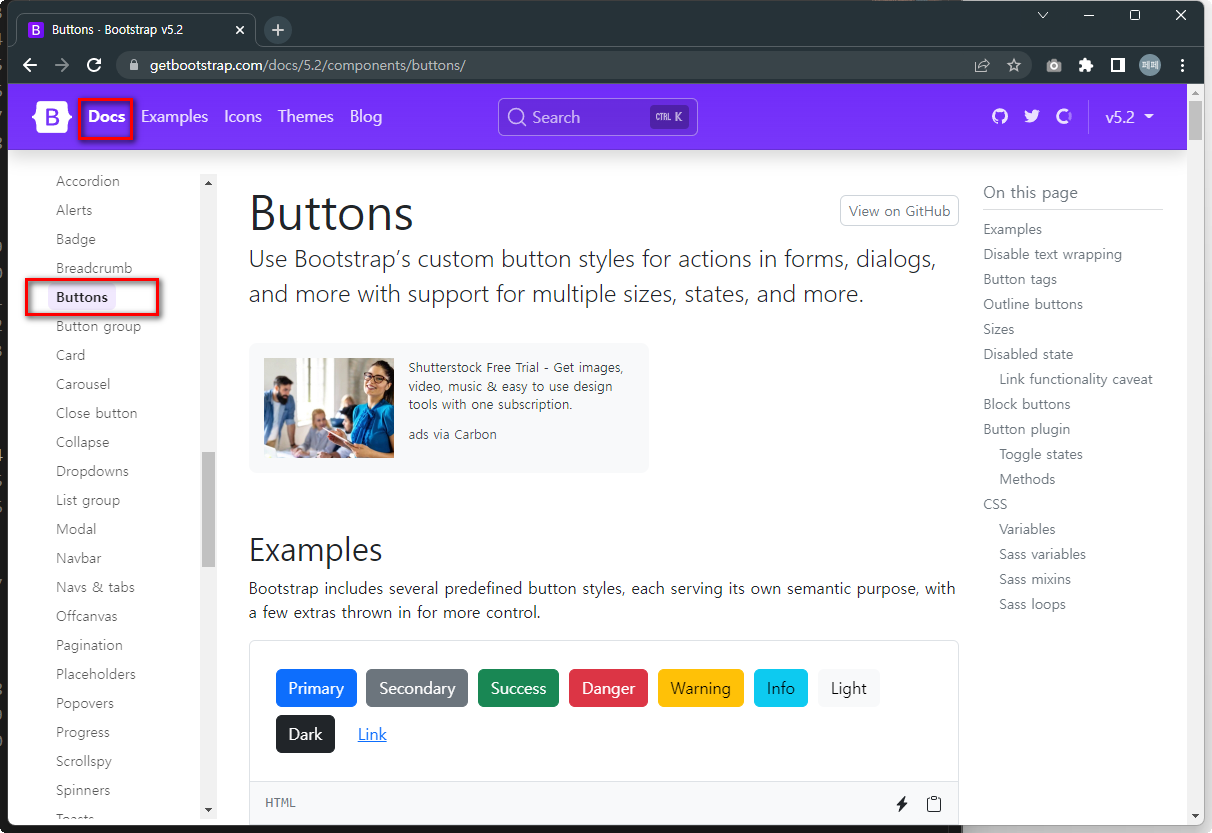Screen dimensions: 1212x833
Task: Click the page scrollbar down arrow
Action: point(1195,816)
